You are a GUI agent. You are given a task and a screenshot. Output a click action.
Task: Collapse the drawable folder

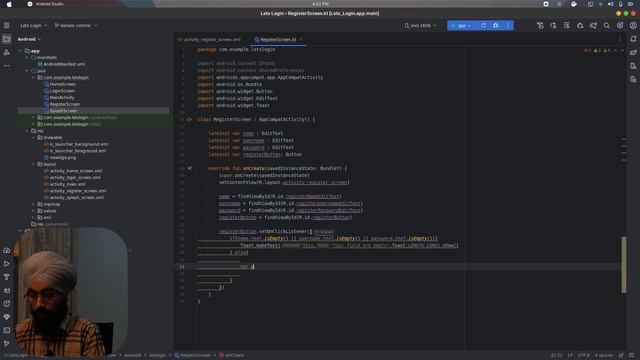point(33,138)
